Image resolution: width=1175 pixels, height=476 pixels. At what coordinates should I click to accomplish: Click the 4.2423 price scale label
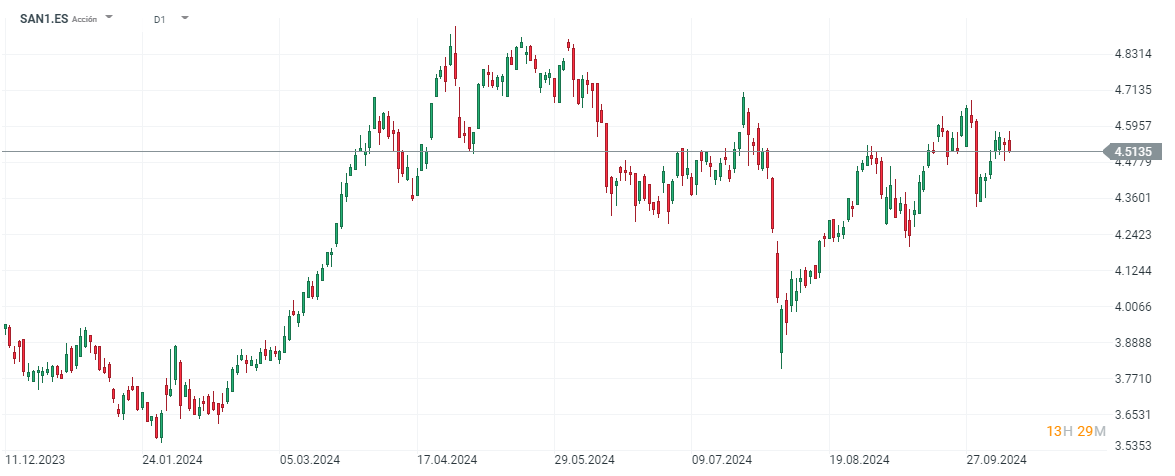coord(1133,235)
